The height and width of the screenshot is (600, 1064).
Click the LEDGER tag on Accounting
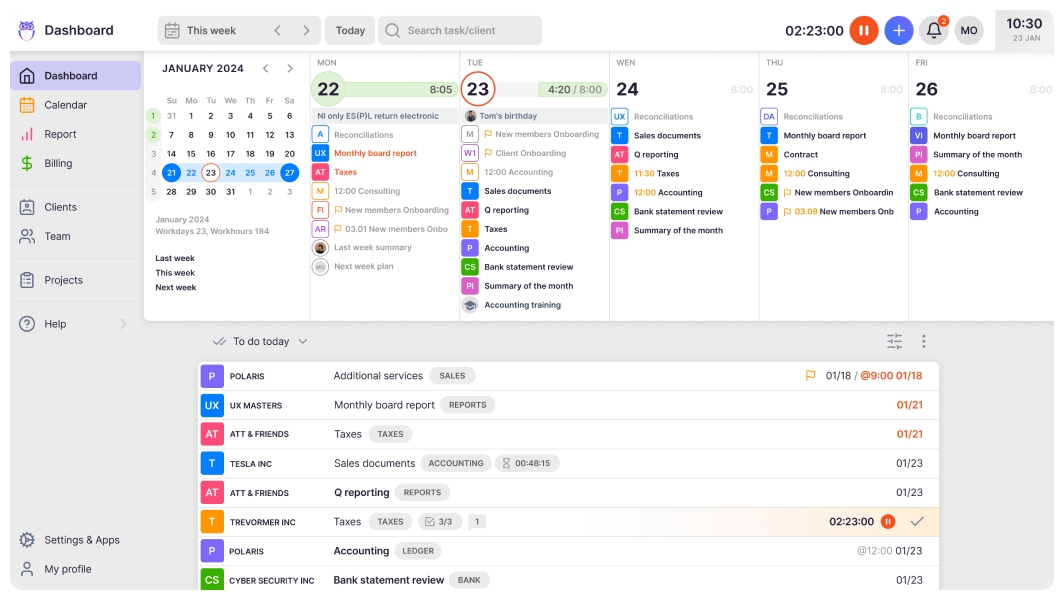[418, 550]
